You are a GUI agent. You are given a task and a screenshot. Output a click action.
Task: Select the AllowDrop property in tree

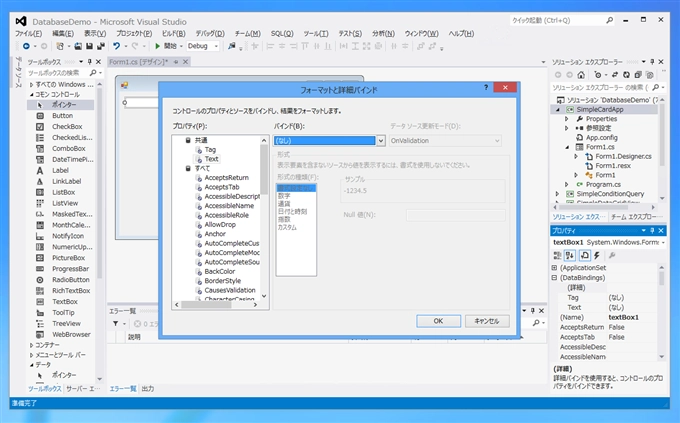click(220, 224)
